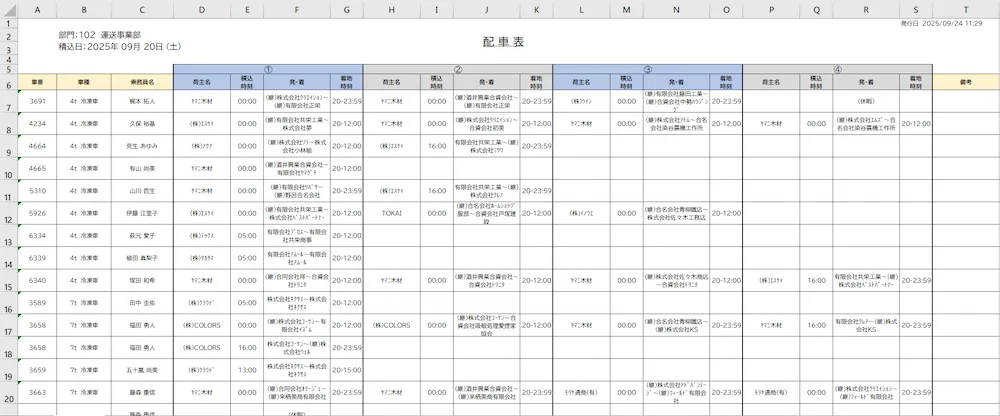
Task: Click the merged ③ group header
Action: [647, 69]
